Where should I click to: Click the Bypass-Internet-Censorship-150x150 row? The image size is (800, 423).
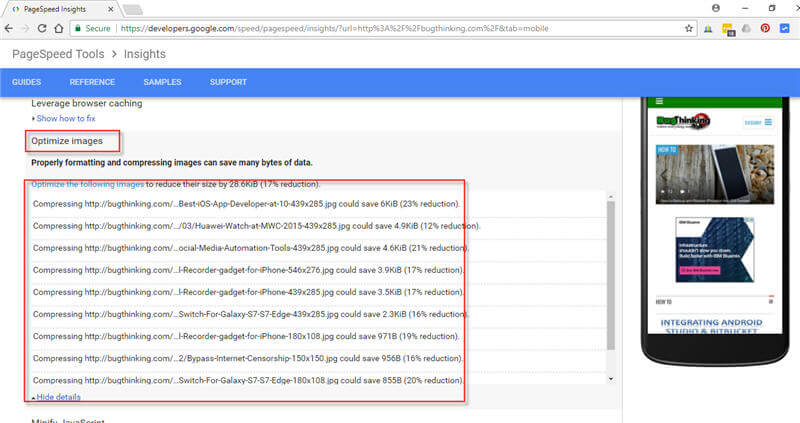point(248,358)
